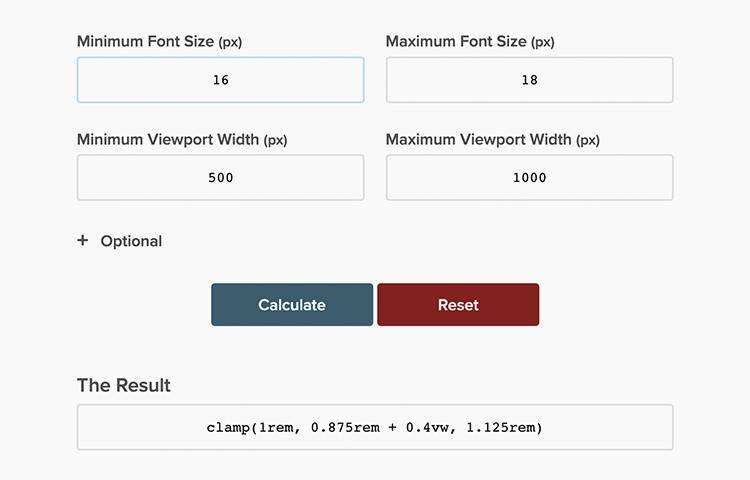This screenshot has width=750, height=480.
Task: Click the value 18 in the font field
Action: pos(530,80)
